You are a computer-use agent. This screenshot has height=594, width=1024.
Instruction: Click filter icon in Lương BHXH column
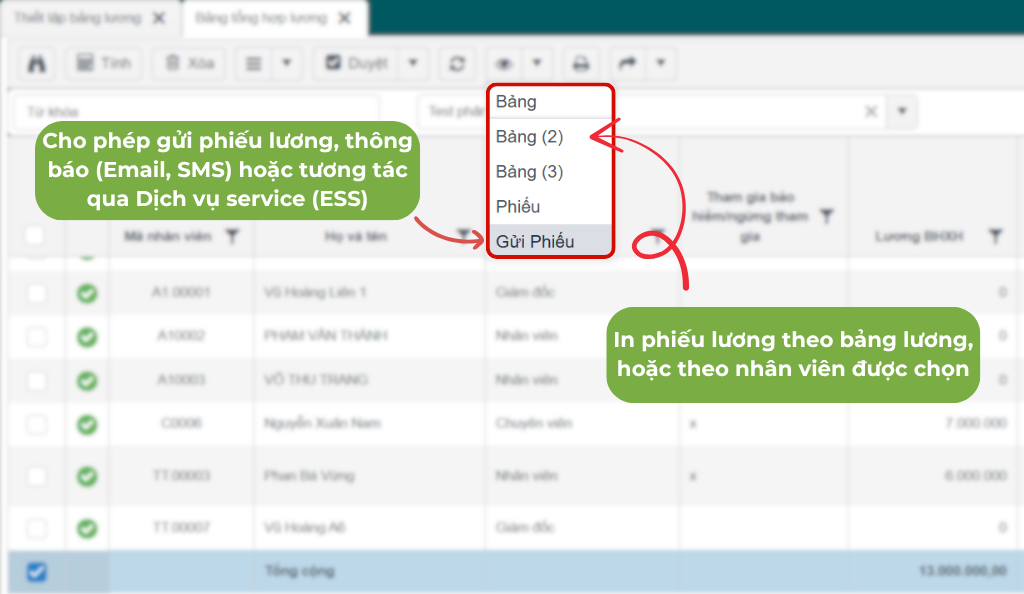tap(995, 236)
